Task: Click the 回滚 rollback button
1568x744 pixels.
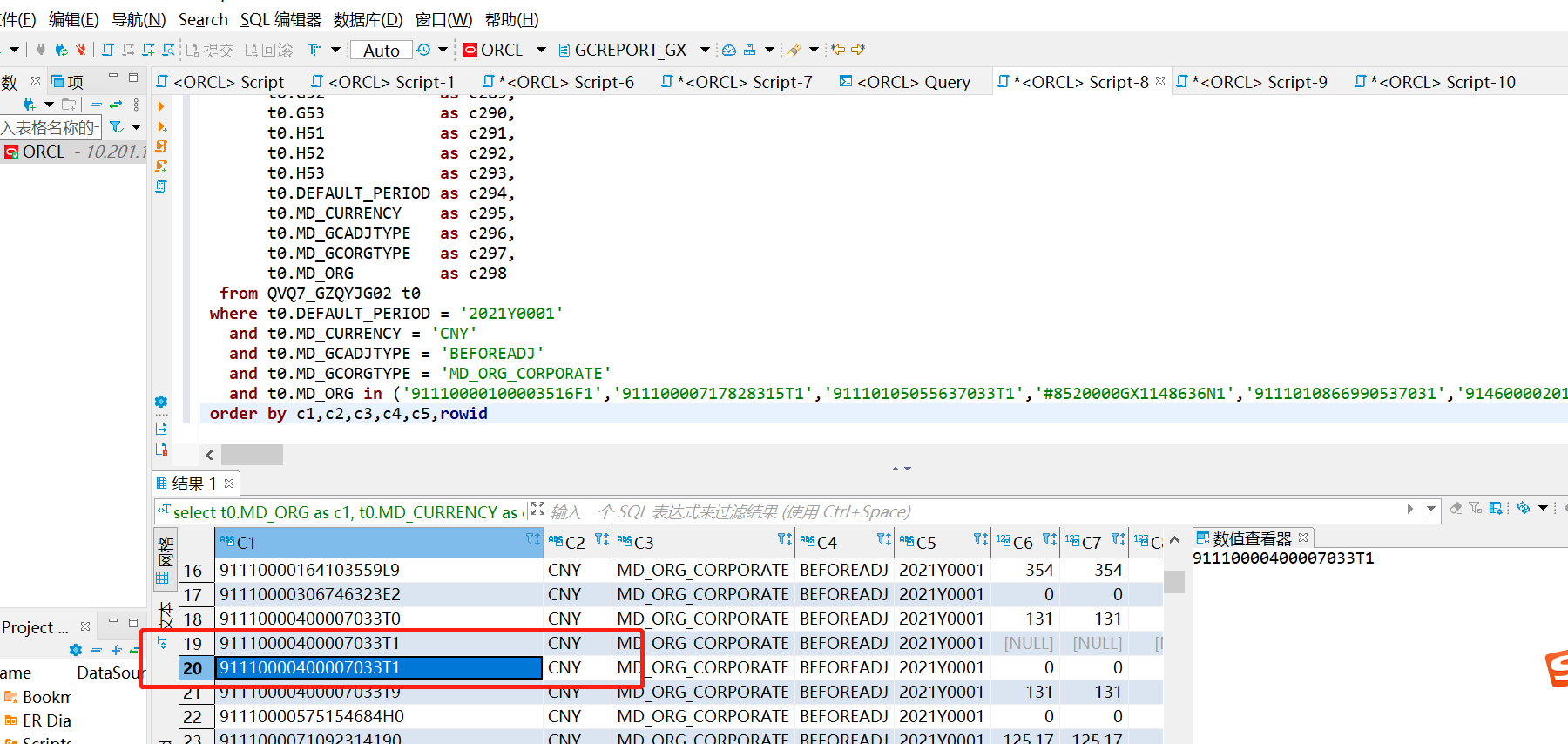Action: (269, 50)
